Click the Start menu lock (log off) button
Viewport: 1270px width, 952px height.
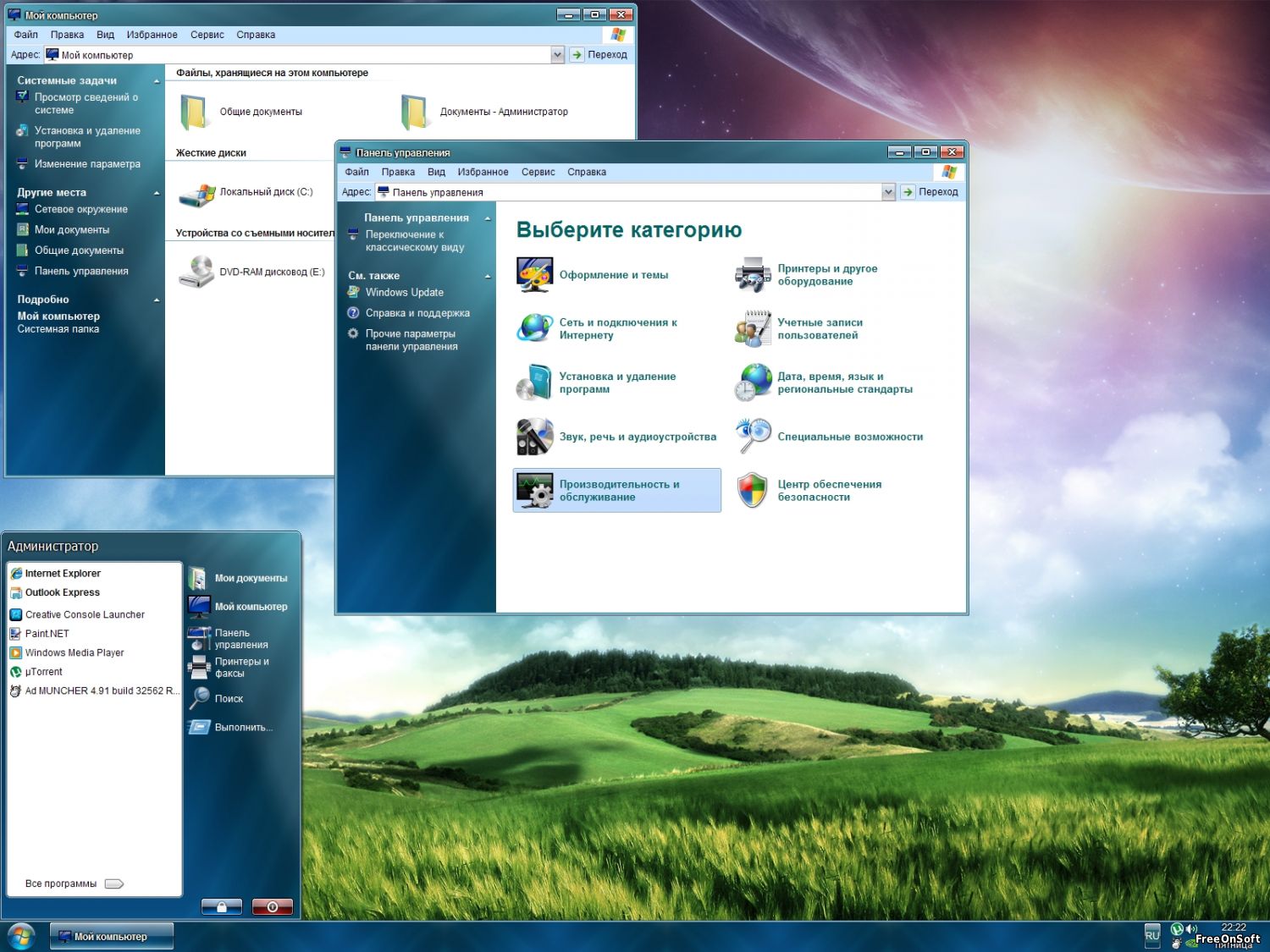pyautogui.click(x=222, y=906)
